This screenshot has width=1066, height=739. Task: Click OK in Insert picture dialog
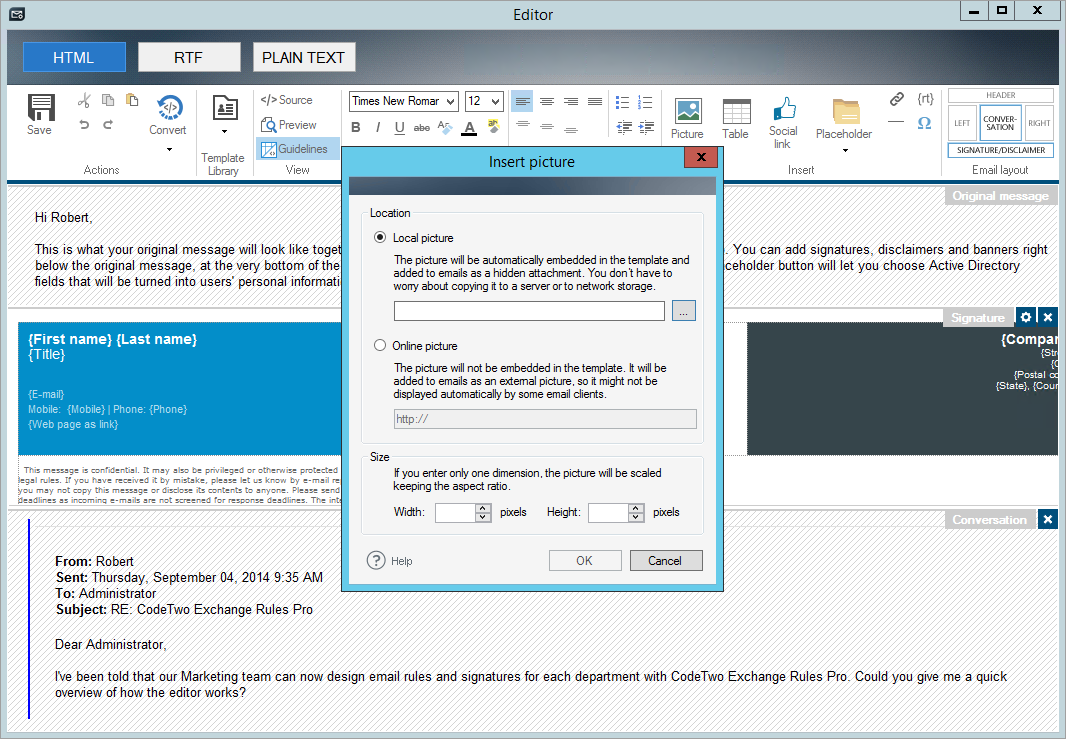(585, 561)
